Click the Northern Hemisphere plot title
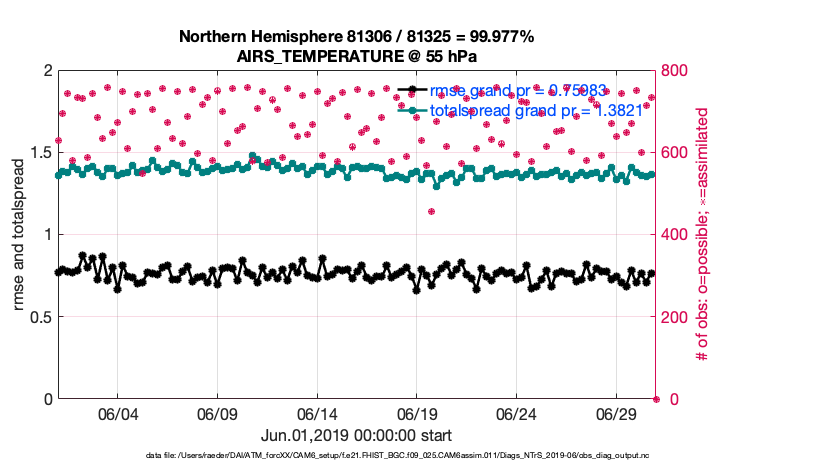This screenshot has height=470, width=830. [x=356, y=37]
